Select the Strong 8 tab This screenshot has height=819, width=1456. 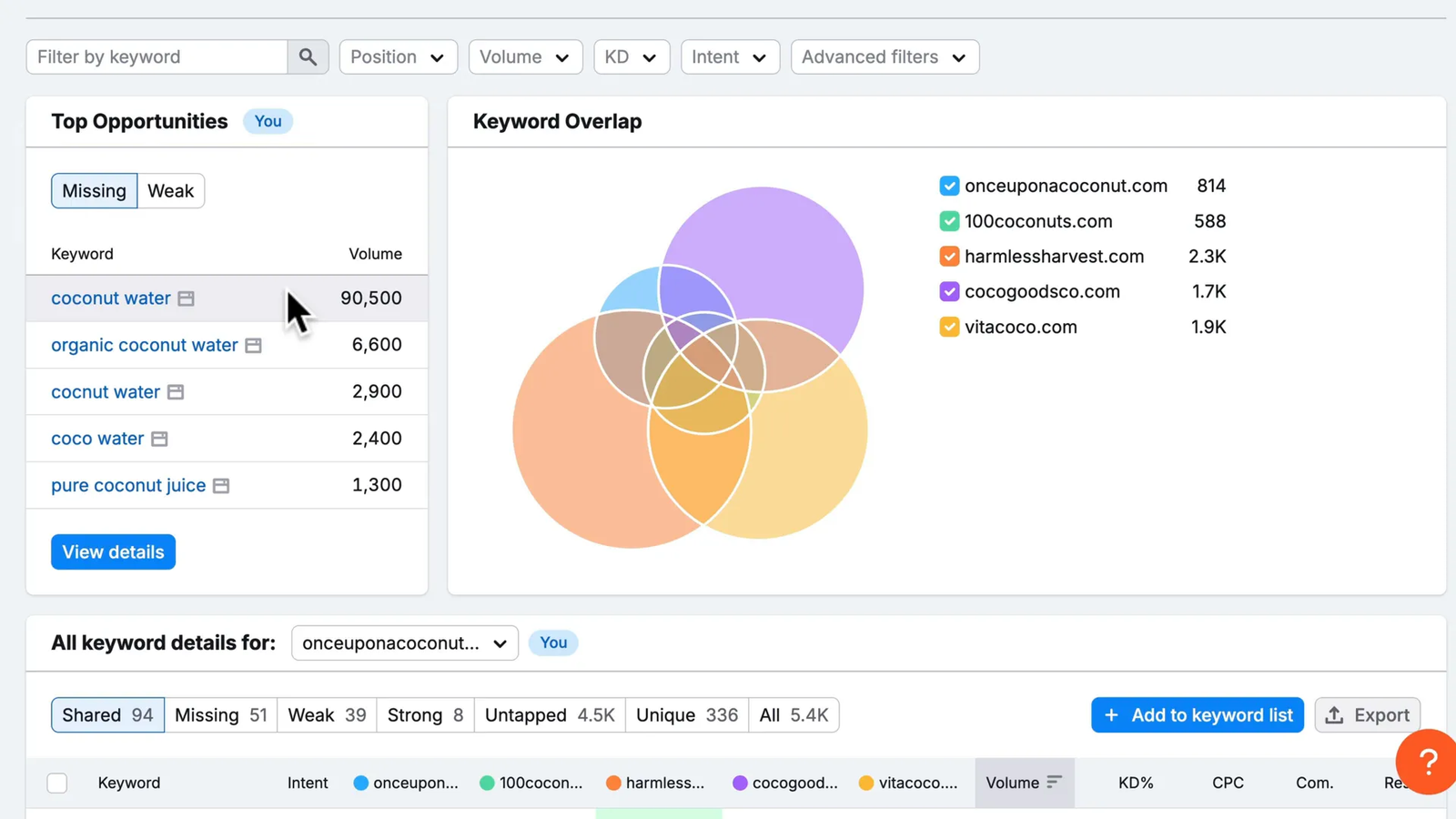click(425, 715)
